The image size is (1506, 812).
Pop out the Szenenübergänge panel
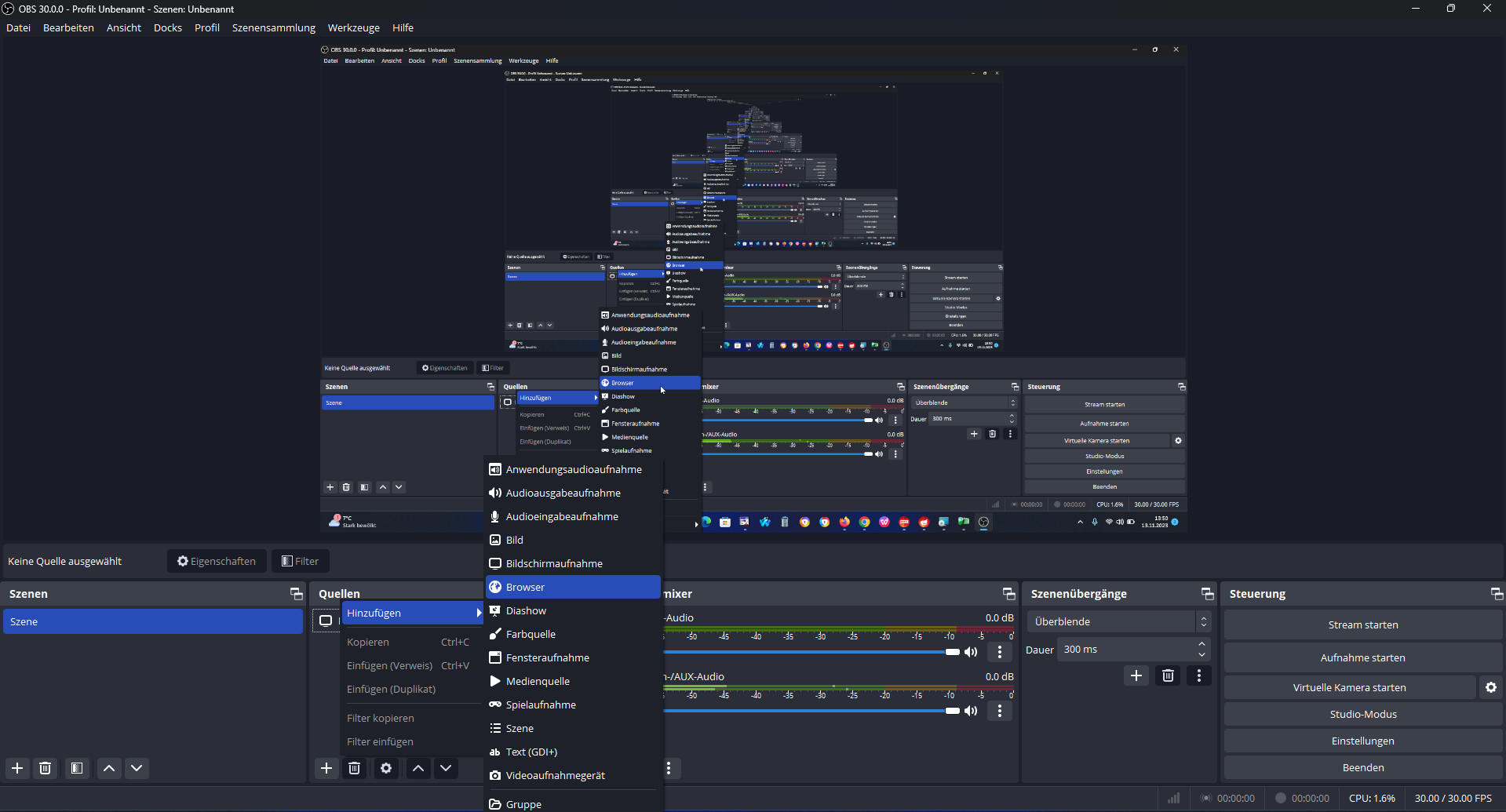[1207, 594]
